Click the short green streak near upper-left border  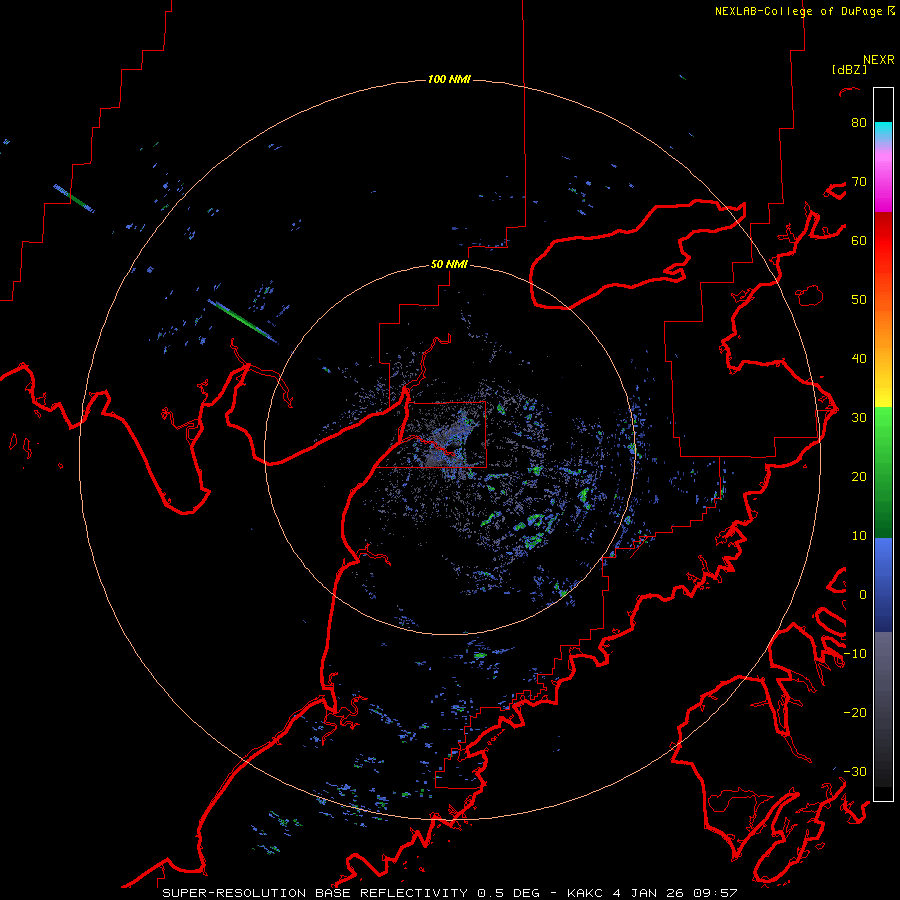click(73, 198)
